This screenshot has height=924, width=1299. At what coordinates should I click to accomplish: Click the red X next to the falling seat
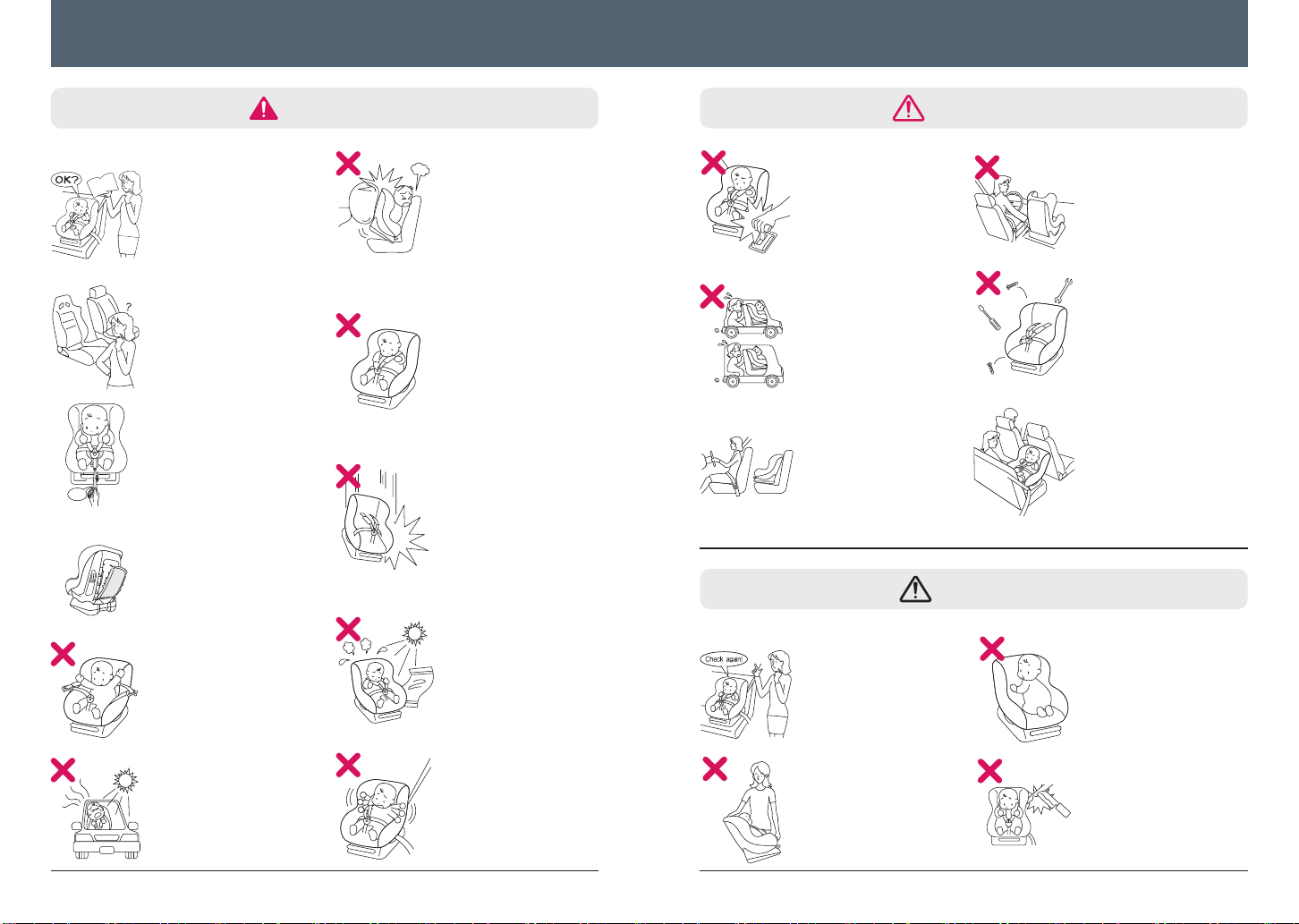348,475
